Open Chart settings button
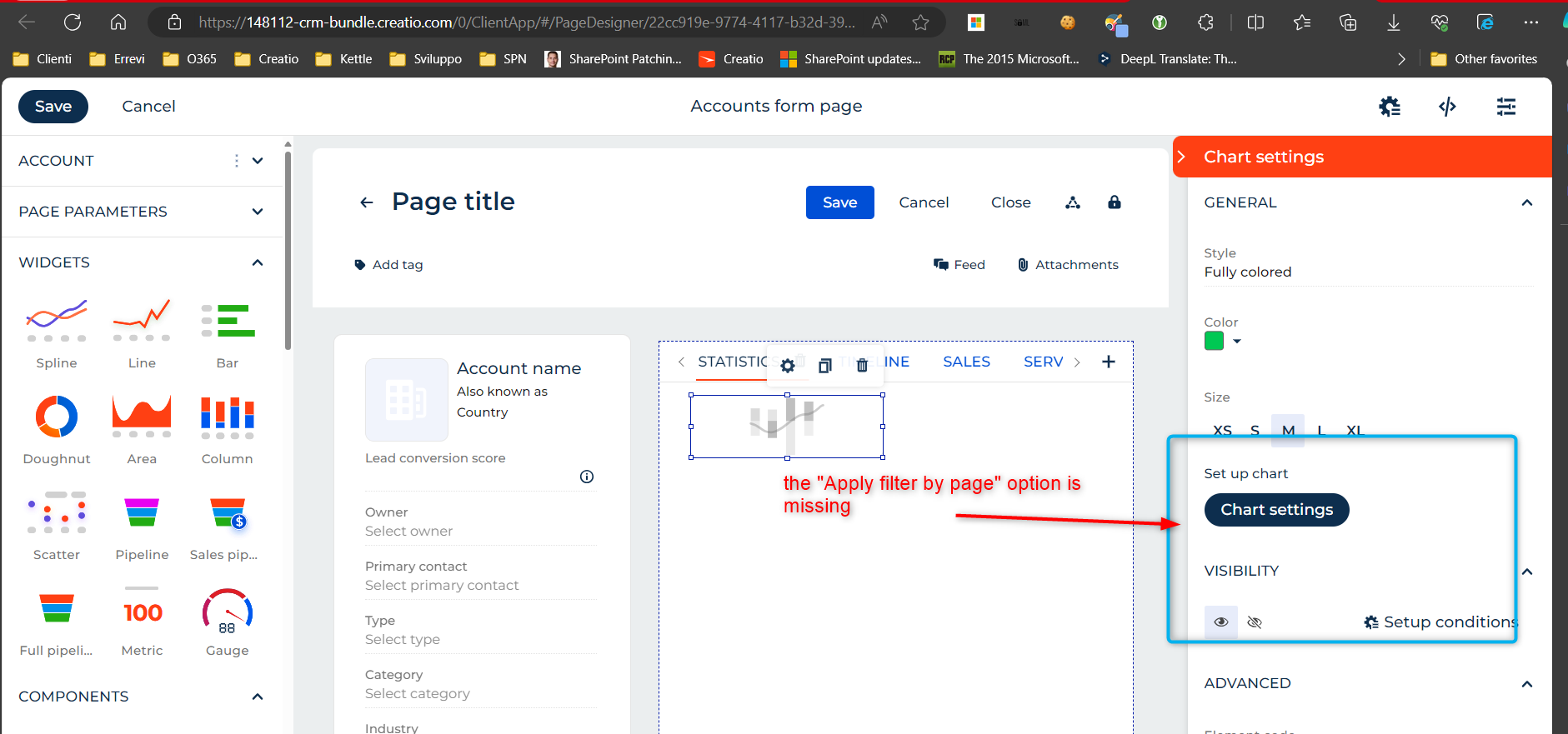Viewport: 1568px width, 734px height. [x=1276, y=510]
